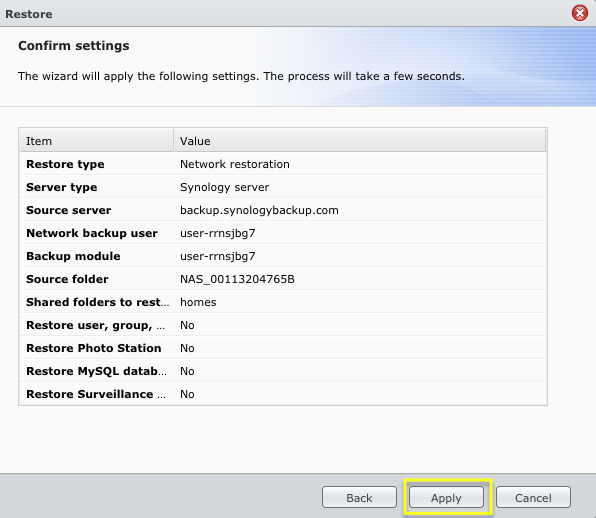The image size is (596, 518).
Task: Select the Item column header
Action: 97,141
